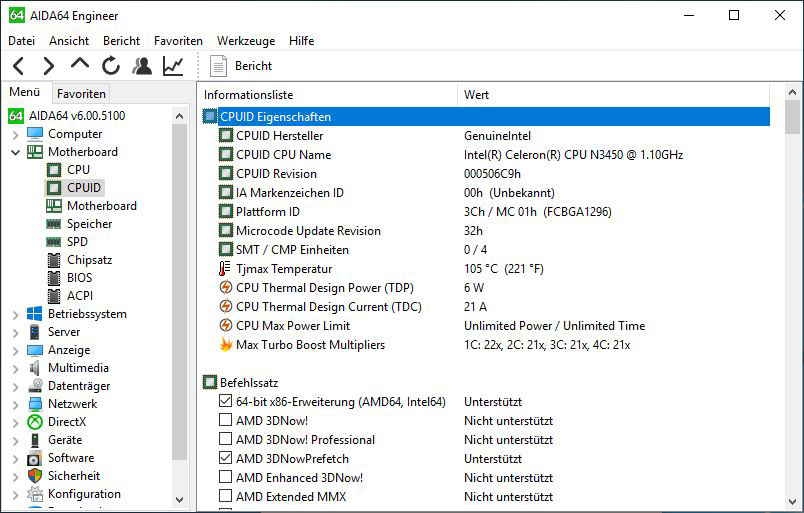
Task: Expand the Netzwerk tree node
Action: pyautogui.click(x=15, y=404)
